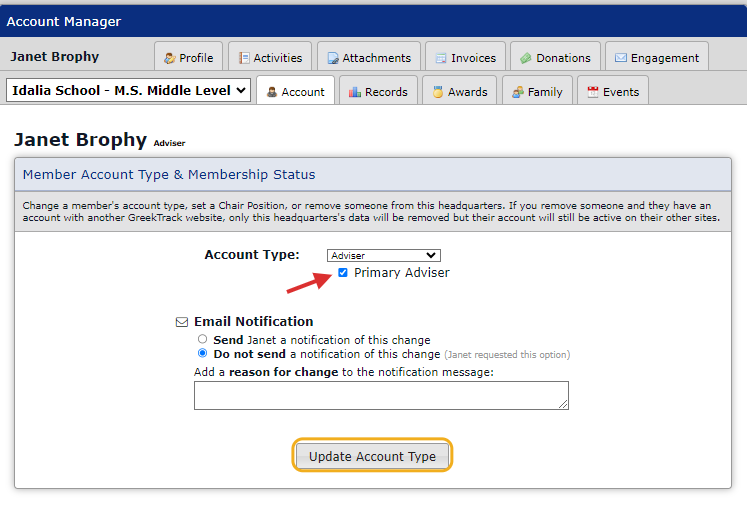Click the Janet Brophy name in tab bar

[x=55, y=56]
